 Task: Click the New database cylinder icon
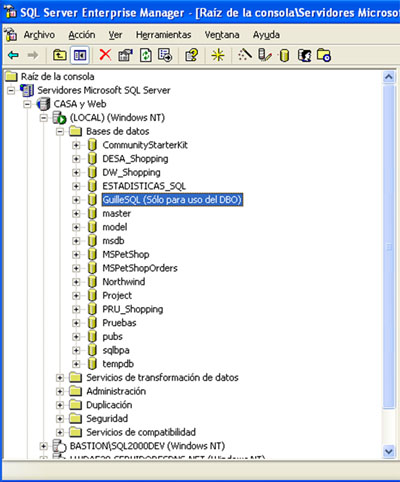[284, 55]
